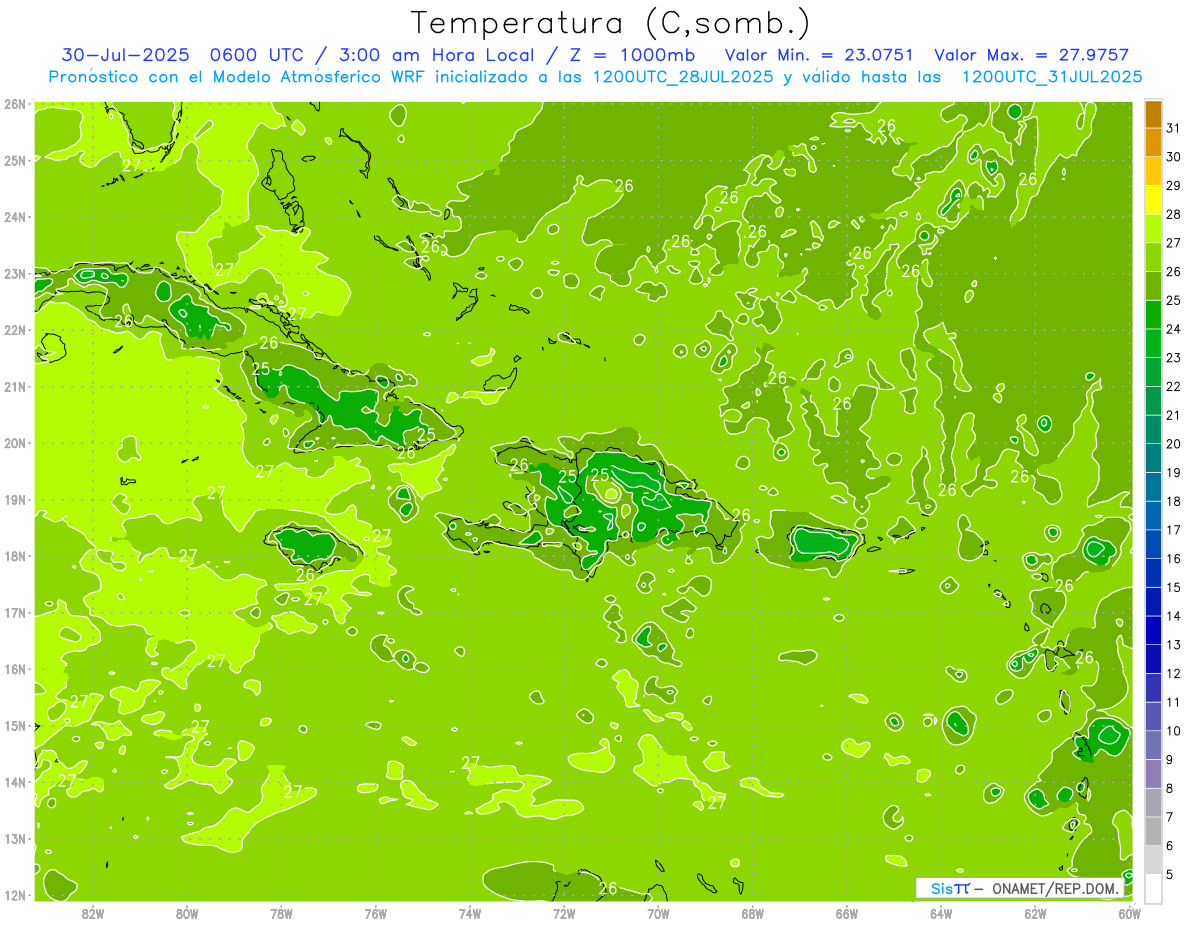Select the forecast date '30-Jul-2025'

pyautogui.click(x=126, y=55)
